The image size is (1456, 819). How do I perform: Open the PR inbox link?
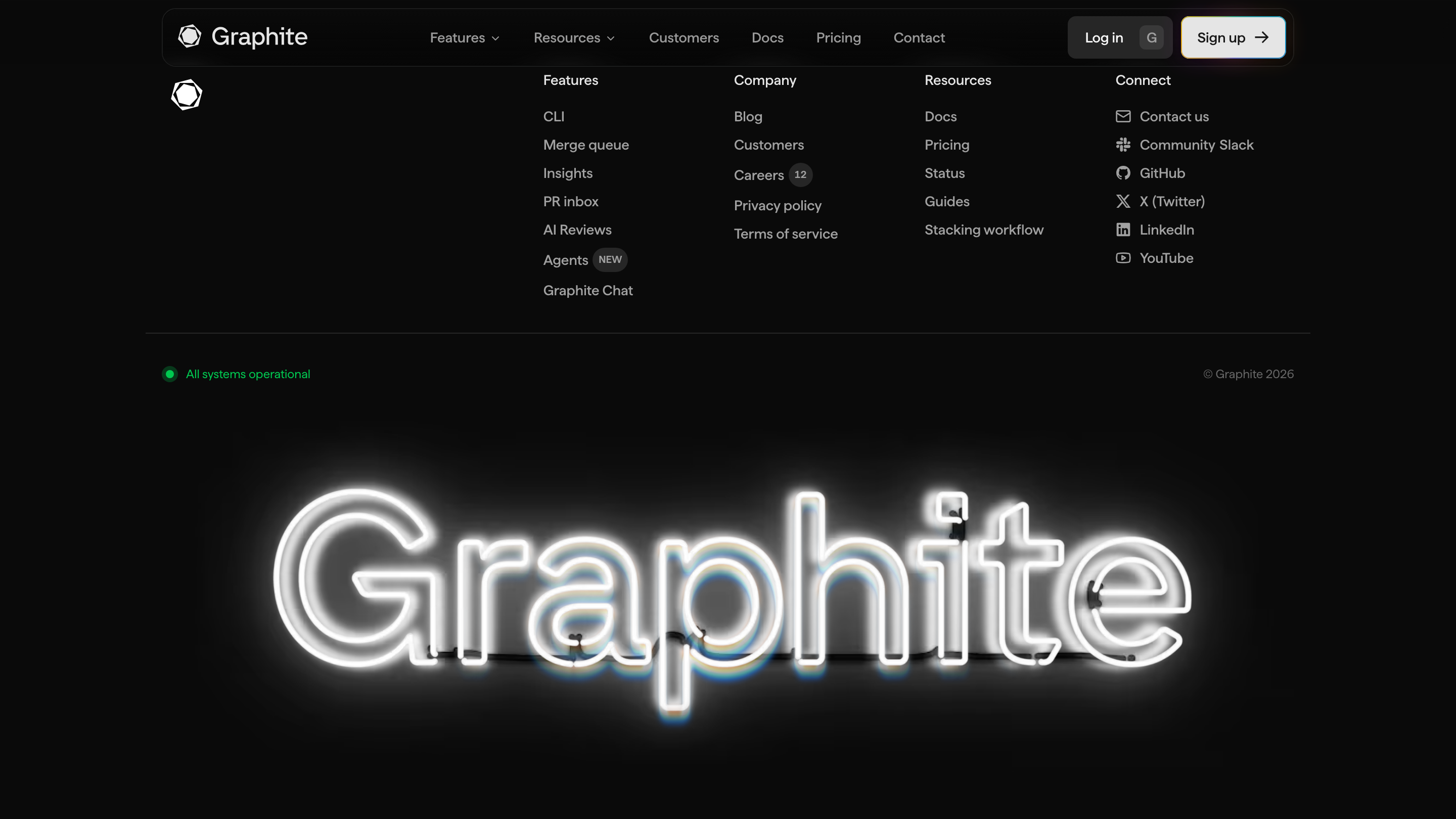(571, 201)
